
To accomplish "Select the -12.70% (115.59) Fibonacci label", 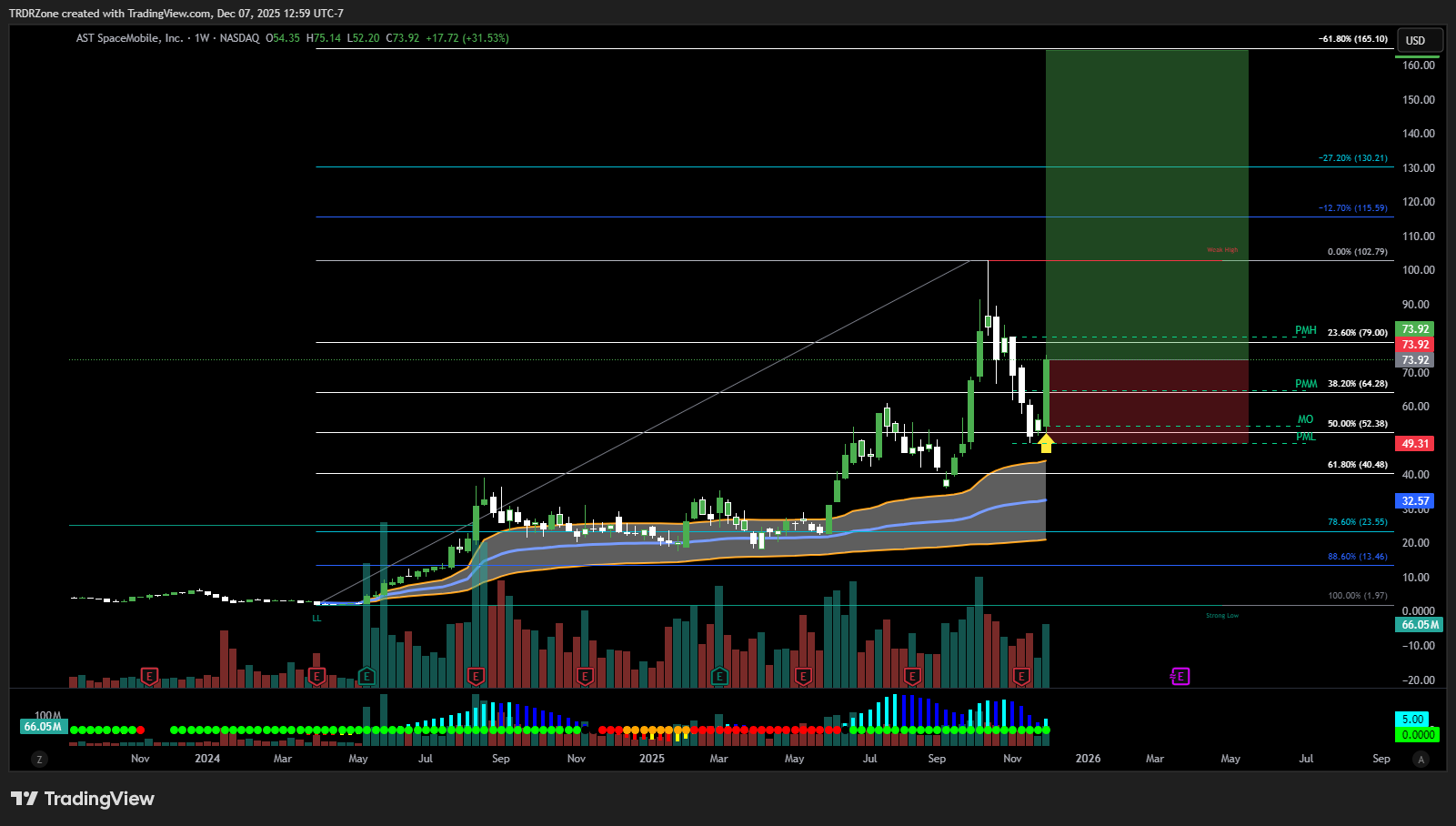I will [1353, 208].
